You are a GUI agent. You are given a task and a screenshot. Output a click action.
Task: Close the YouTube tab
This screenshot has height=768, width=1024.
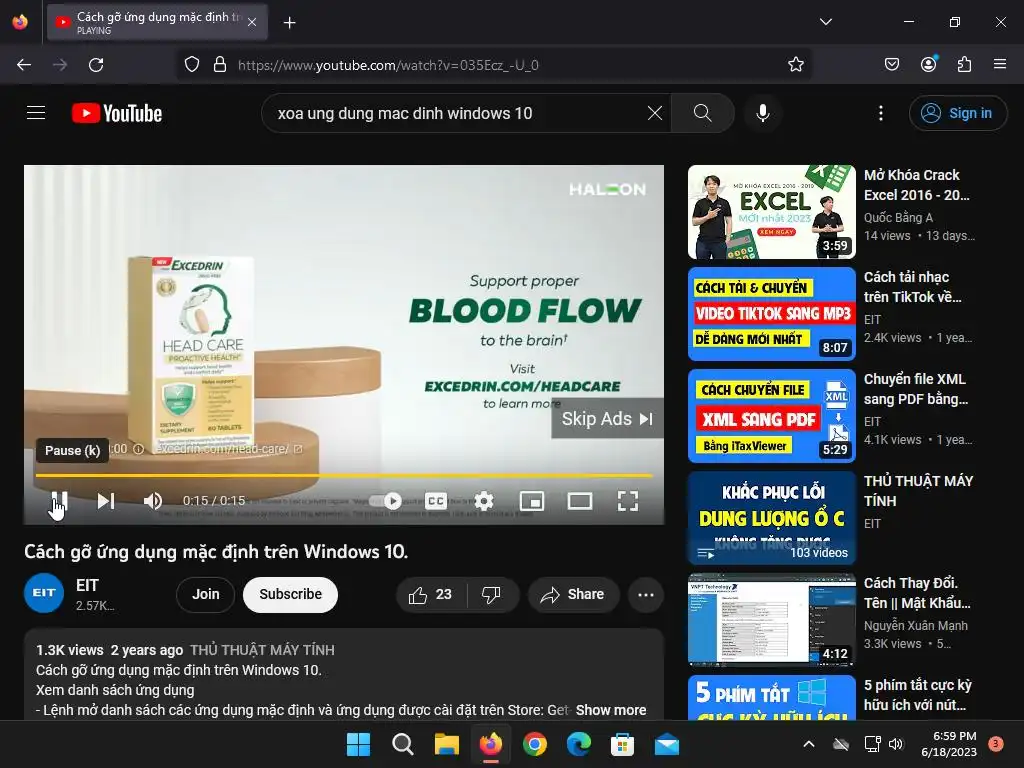pyautogui.click(x=252, y=23)
